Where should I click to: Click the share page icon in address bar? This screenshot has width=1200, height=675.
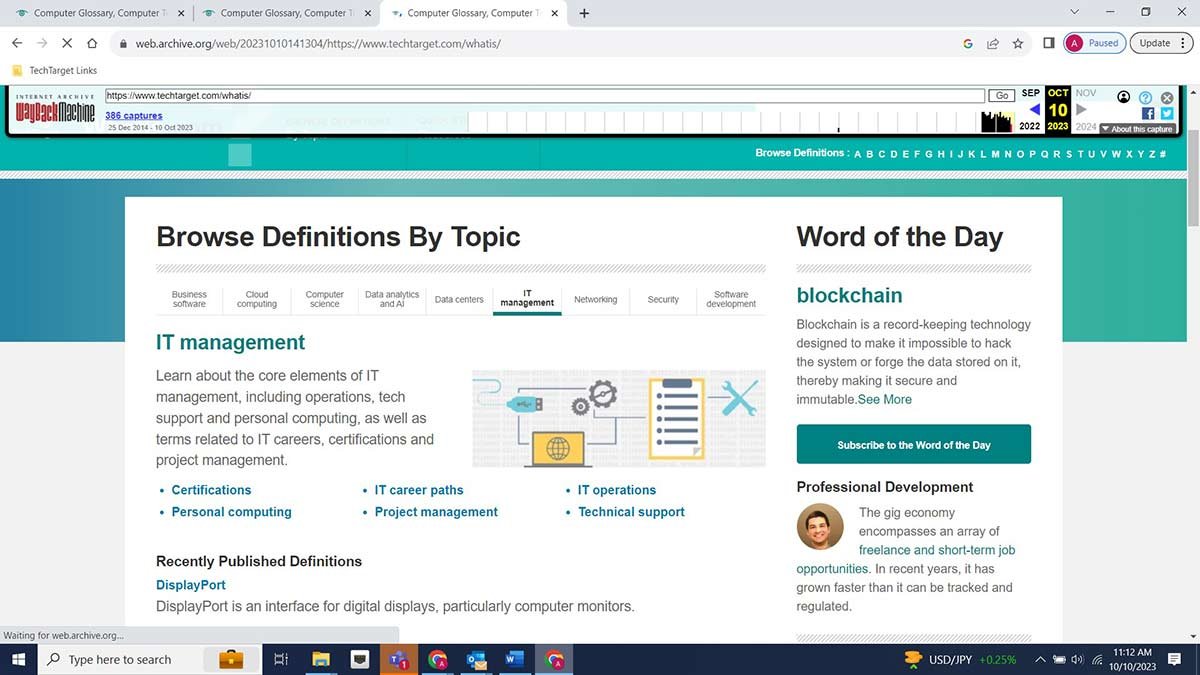(x=993, y=43)
